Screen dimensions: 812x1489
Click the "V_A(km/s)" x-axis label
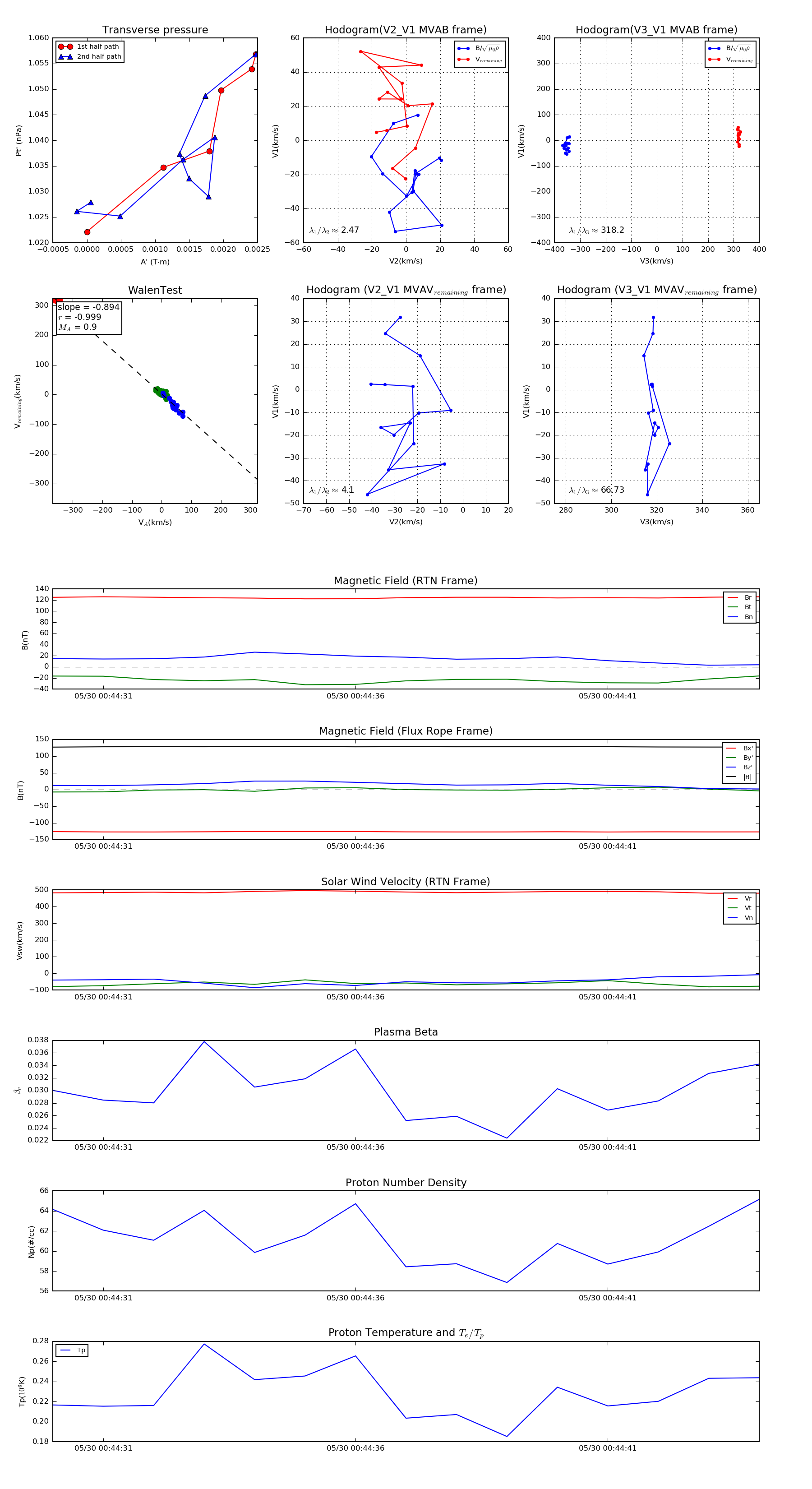pos(155,523)
